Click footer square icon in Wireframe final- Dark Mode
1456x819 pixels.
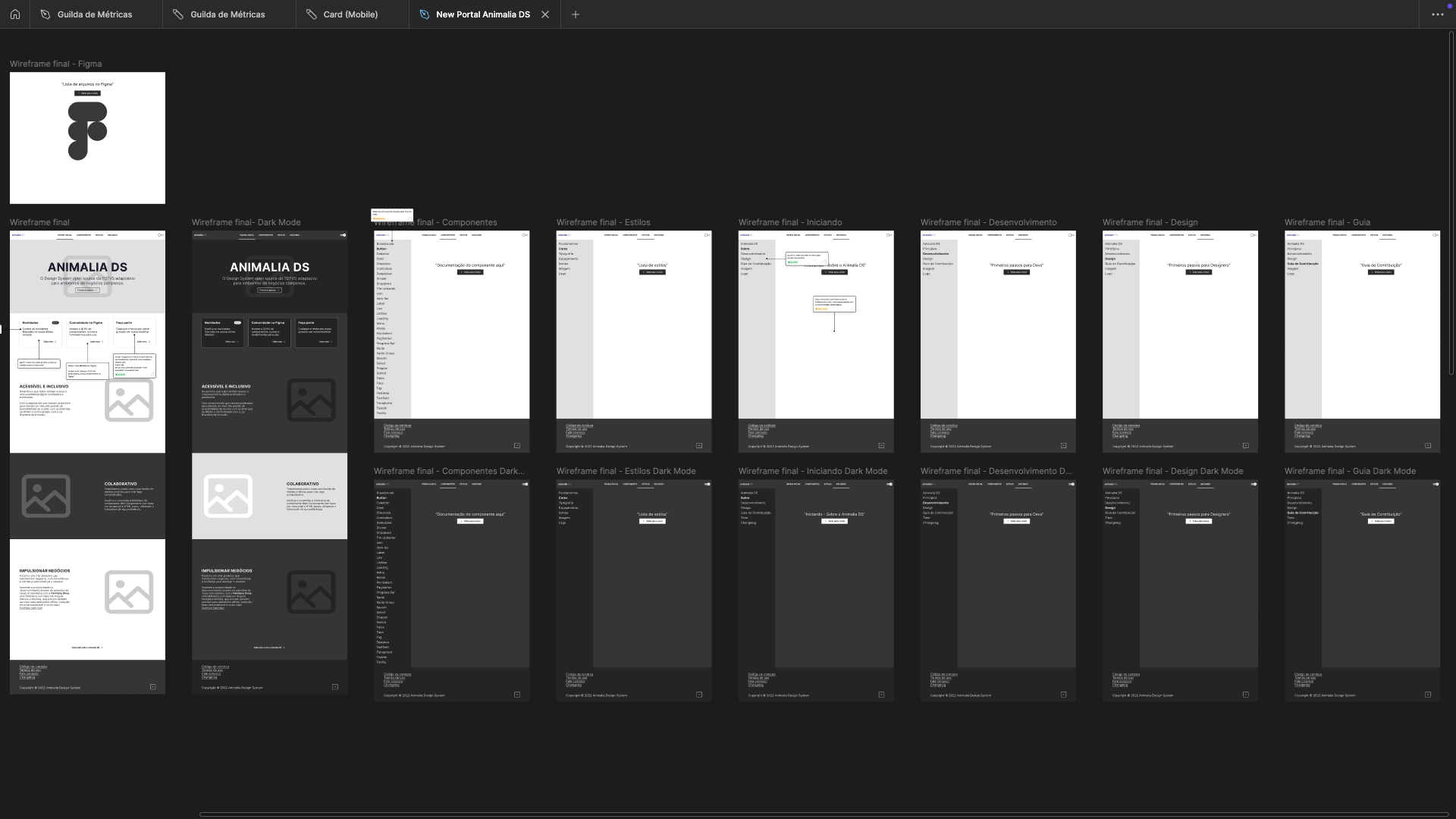pyautogui.click(x=335, y=687)
